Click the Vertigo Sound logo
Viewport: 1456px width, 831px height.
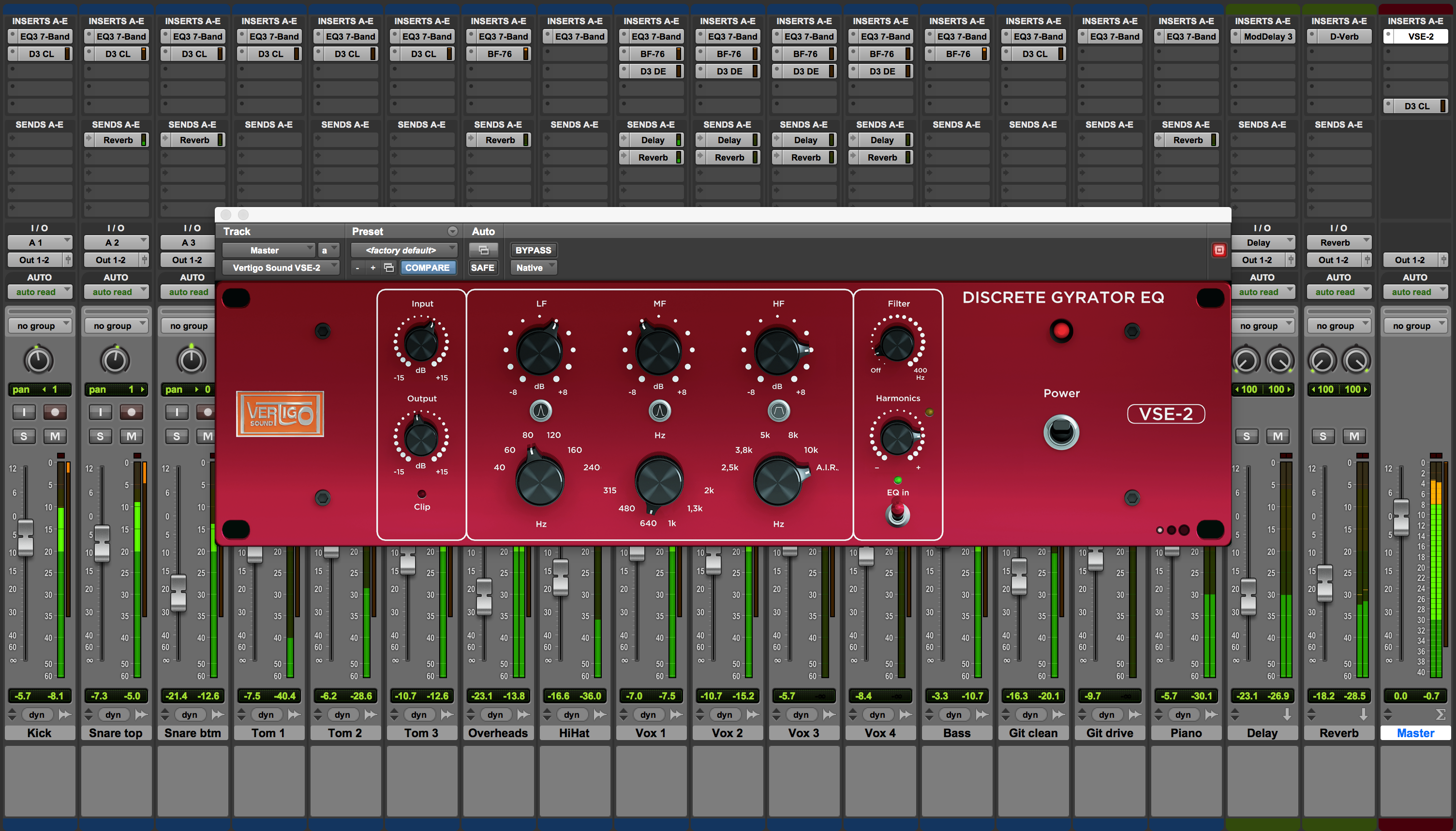280,414
